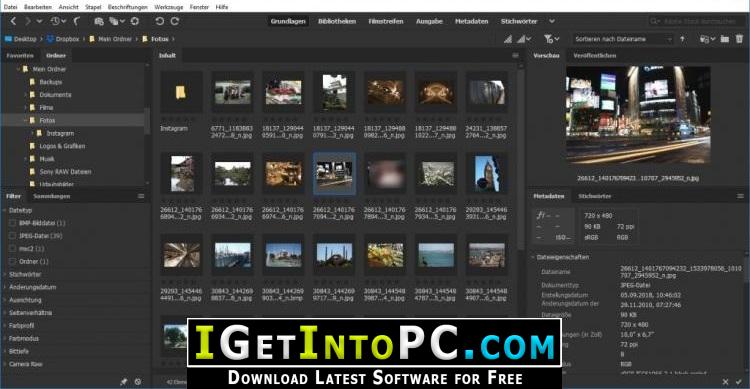
Task: Delete item with trash icon
Action: coord(739,39)
